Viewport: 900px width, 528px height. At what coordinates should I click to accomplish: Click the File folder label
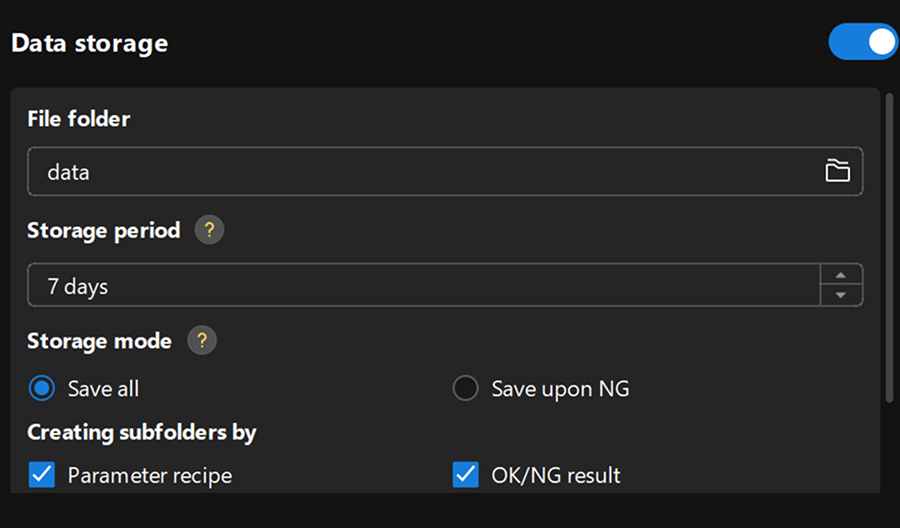[x=78, y=119]
